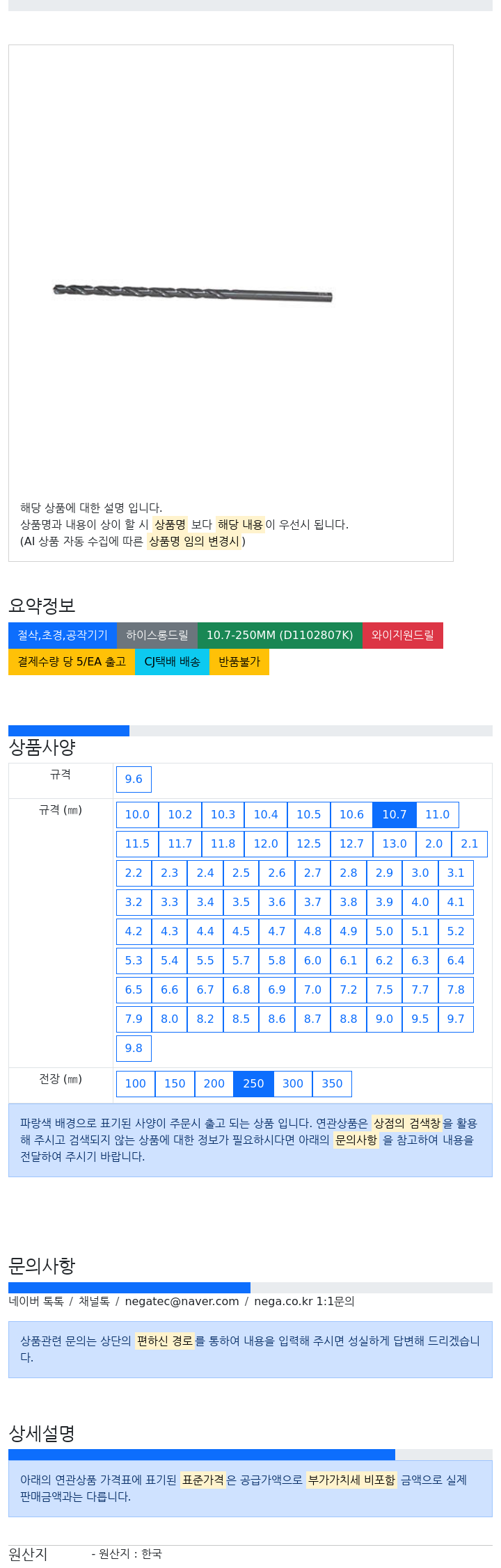This screenshot has width=501, height=1568.
Task: Click the 상세설명 progress bar
Action: click(x=250, y=1455)
